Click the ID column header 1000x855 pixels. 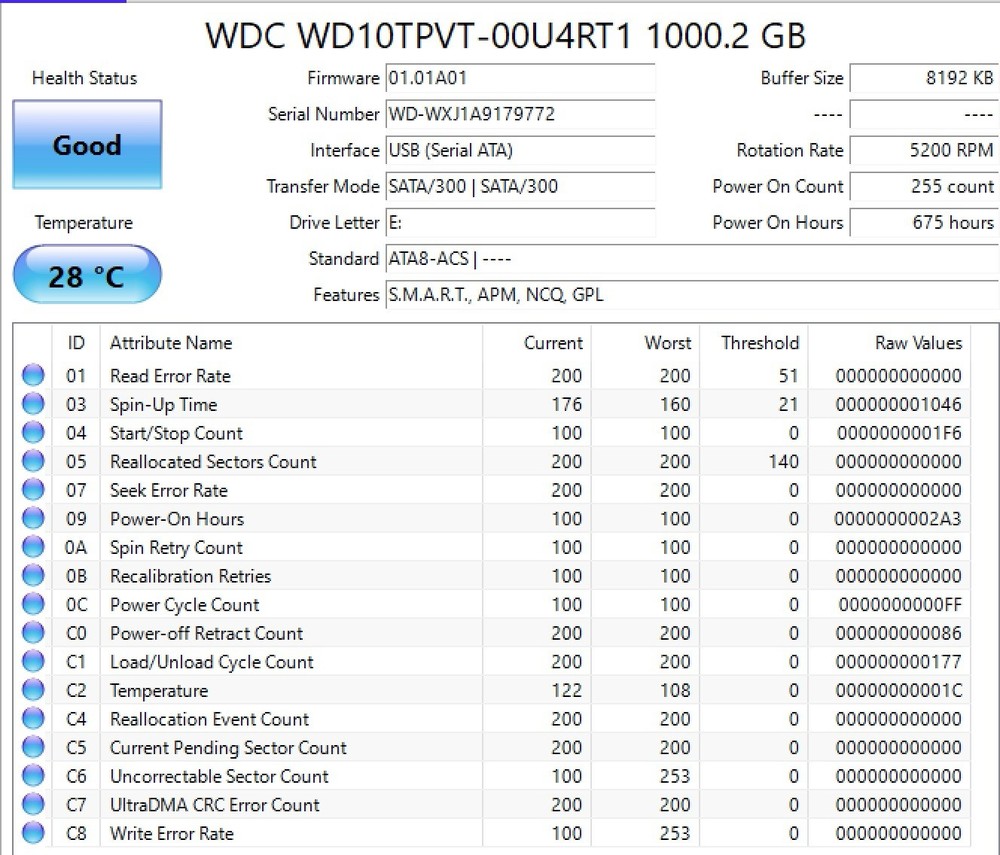coord(76,343)
